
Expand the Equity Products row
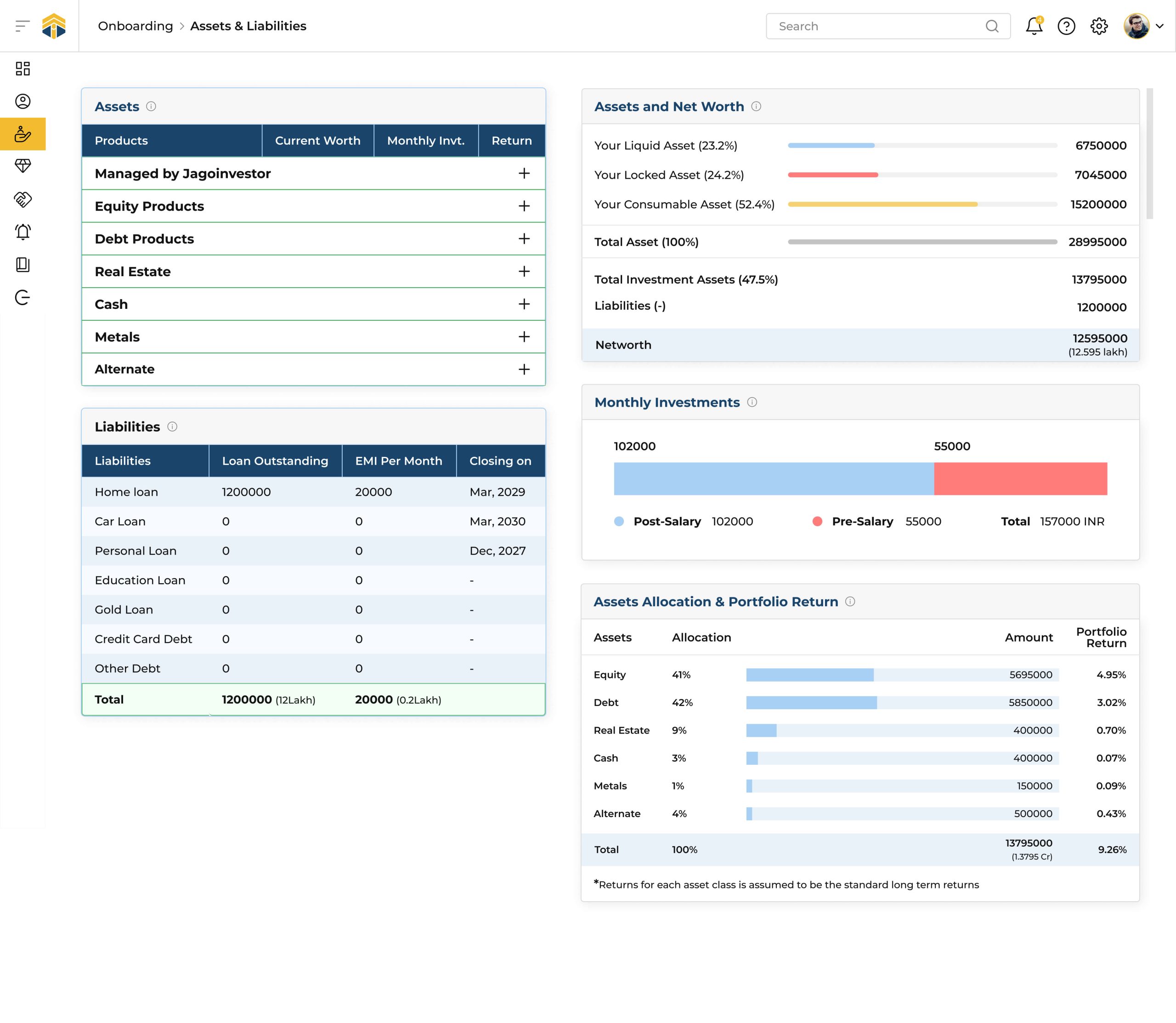pos(524,206)
